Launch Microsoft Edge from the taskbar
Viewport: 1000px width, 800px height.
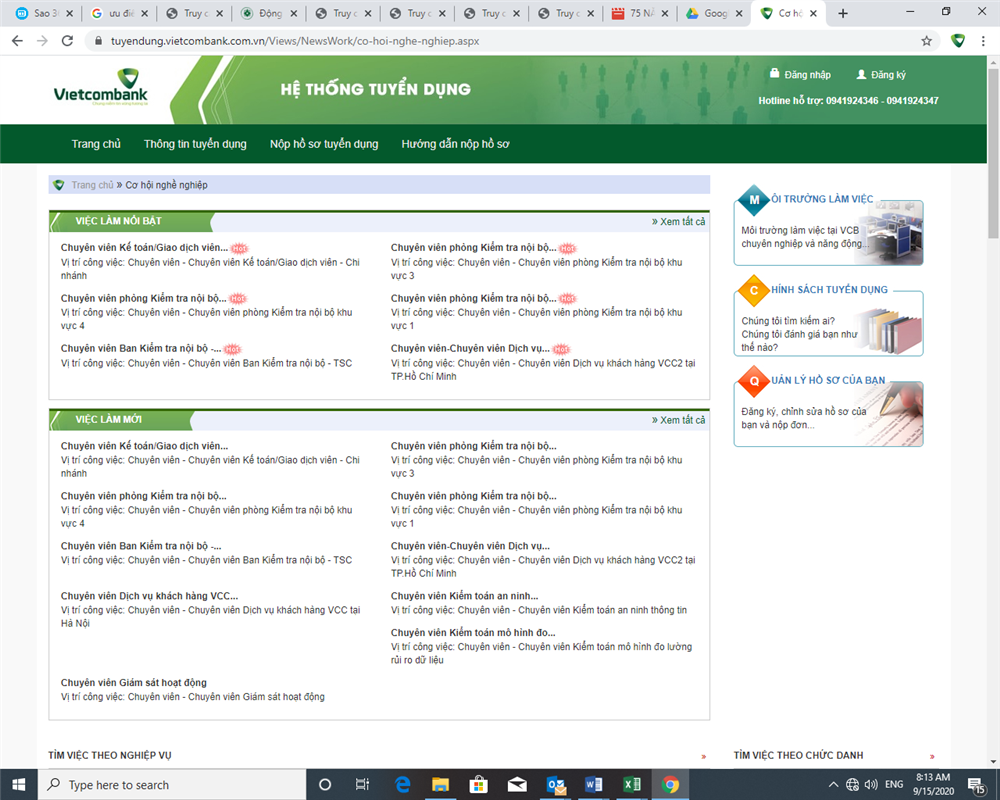pos(402,785)
